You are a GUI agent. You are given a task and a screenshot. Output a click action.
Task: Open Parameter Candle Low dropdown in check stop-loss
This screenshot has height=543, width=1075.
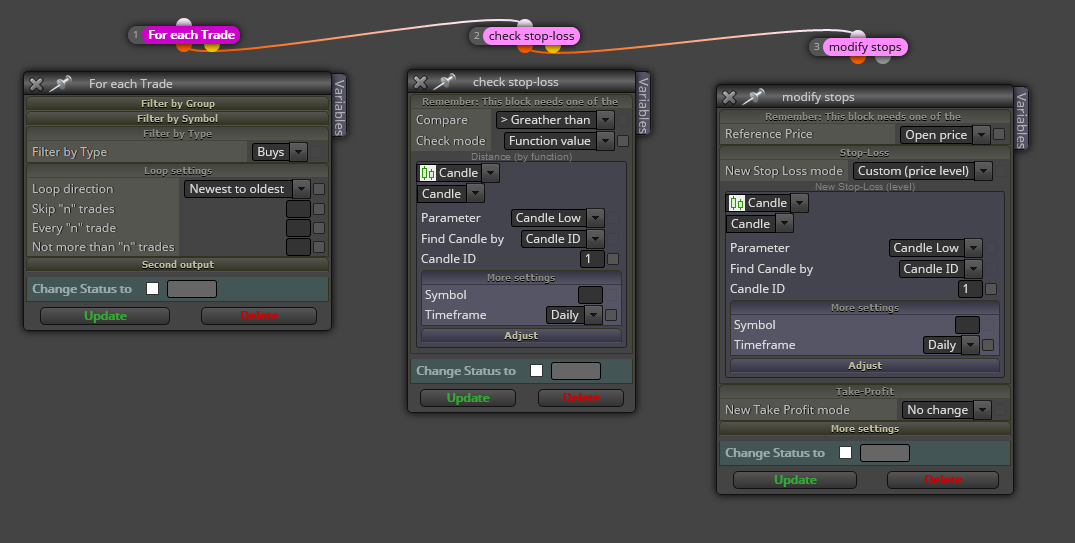pos(557,218)
